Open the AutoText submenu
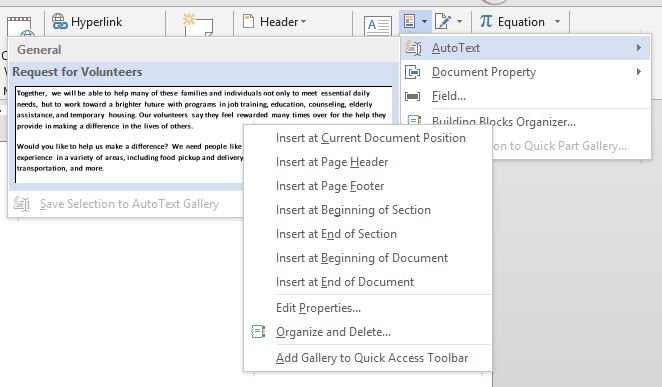662x387 pixels. (x=525, y=48)
